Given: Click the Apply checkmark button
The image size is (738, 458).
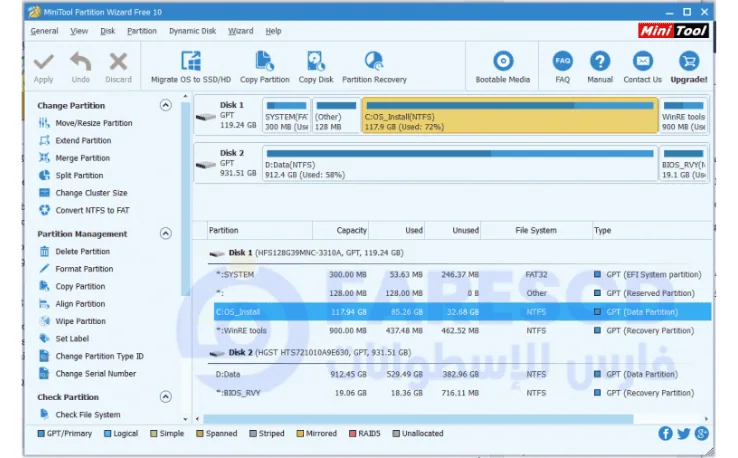Looking at the screenshot, I should (x=43, y=62).
